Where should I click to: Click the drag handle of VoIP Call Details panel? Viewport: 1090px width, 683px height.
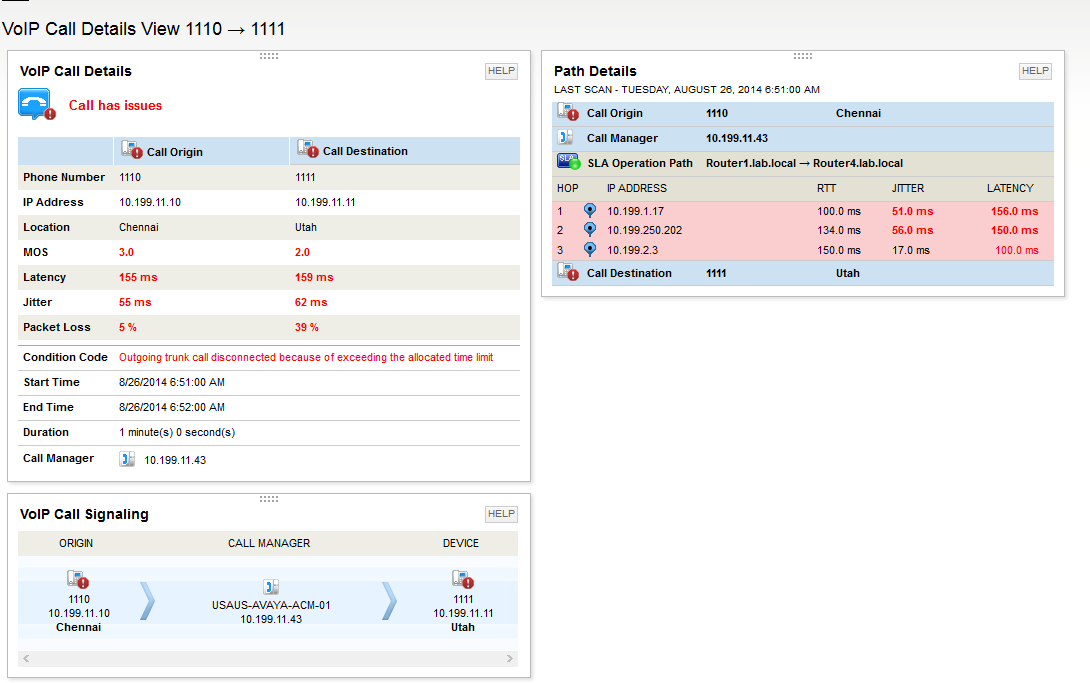coord(269,56)
